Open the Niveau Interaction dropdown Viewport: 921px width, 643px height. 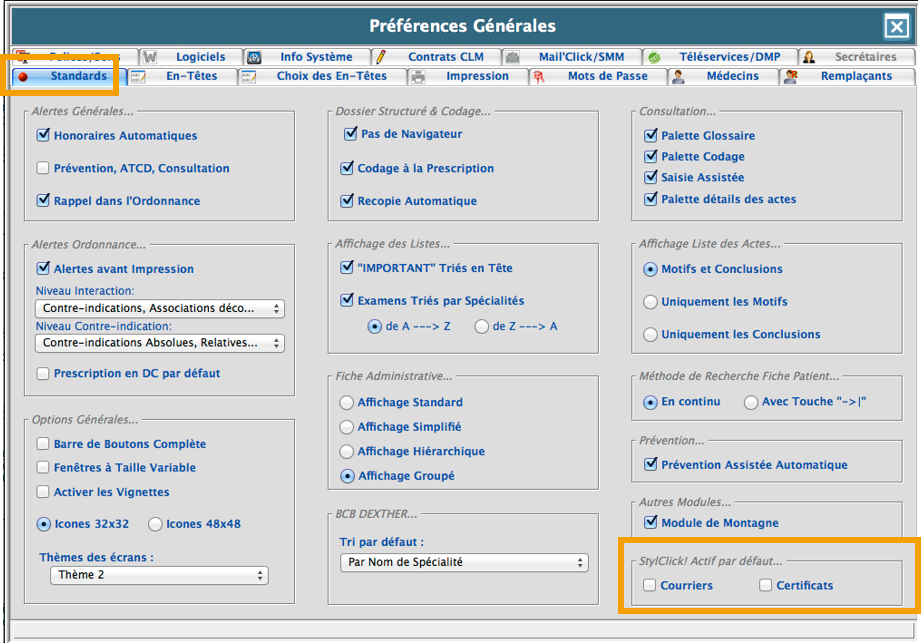click(x=159, y=308)
